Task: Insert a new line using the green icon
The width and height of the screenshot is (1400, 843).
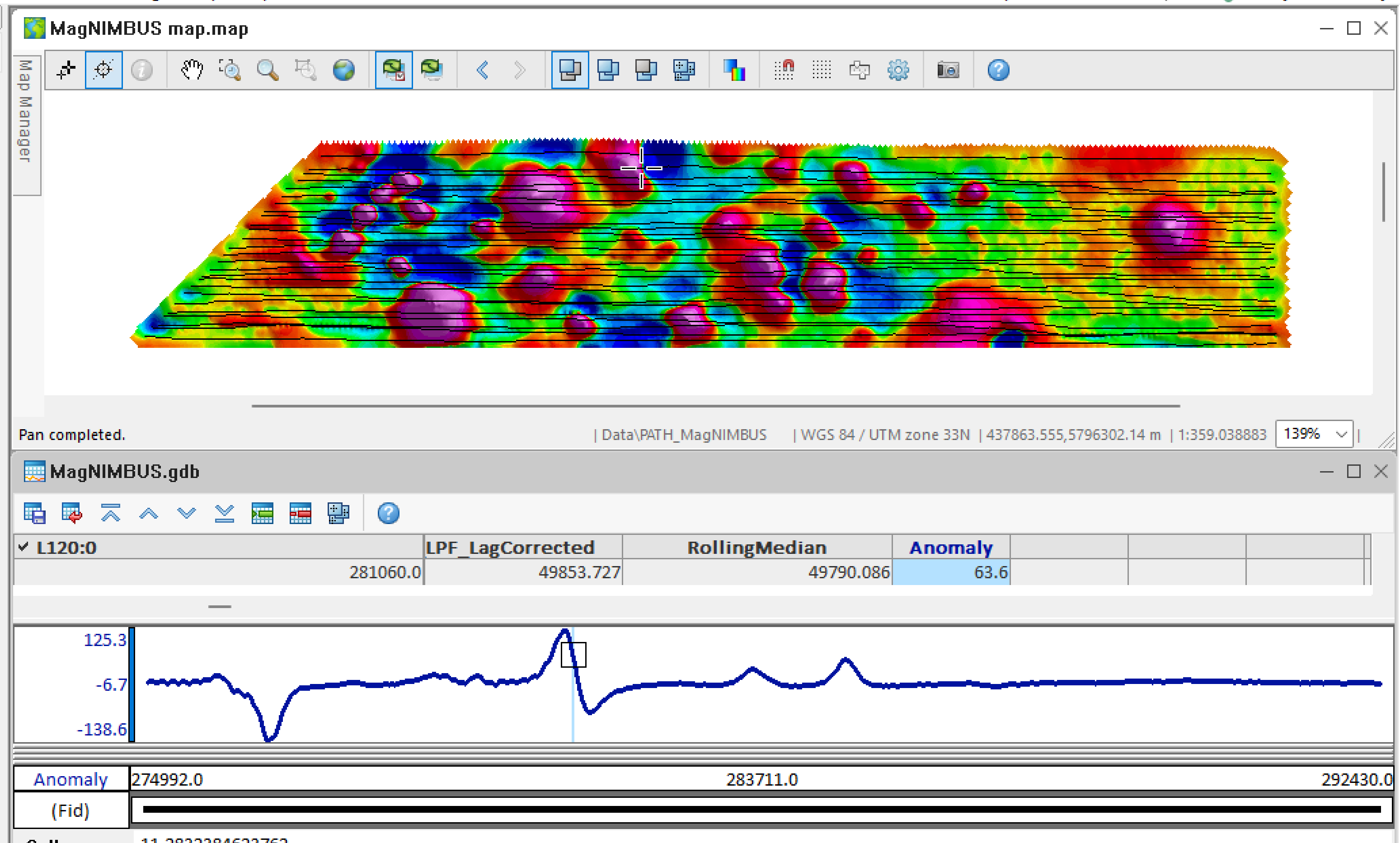Action: click(263, 513)
